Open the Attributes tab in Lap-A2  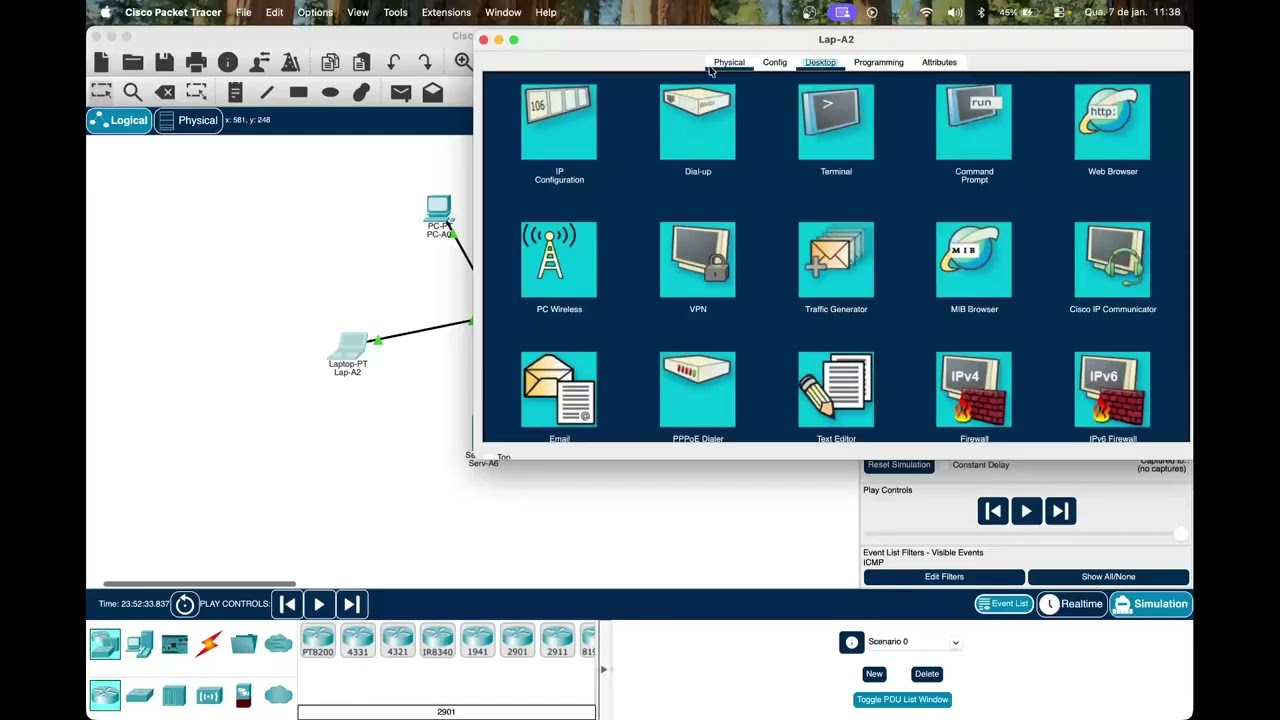(x=939, y=62)
